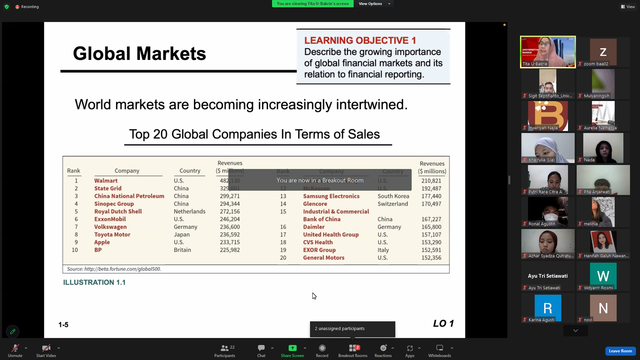Expand the chat options arrow
The height and width of the screenshot is (360, 640).
(x=272, y=348)
